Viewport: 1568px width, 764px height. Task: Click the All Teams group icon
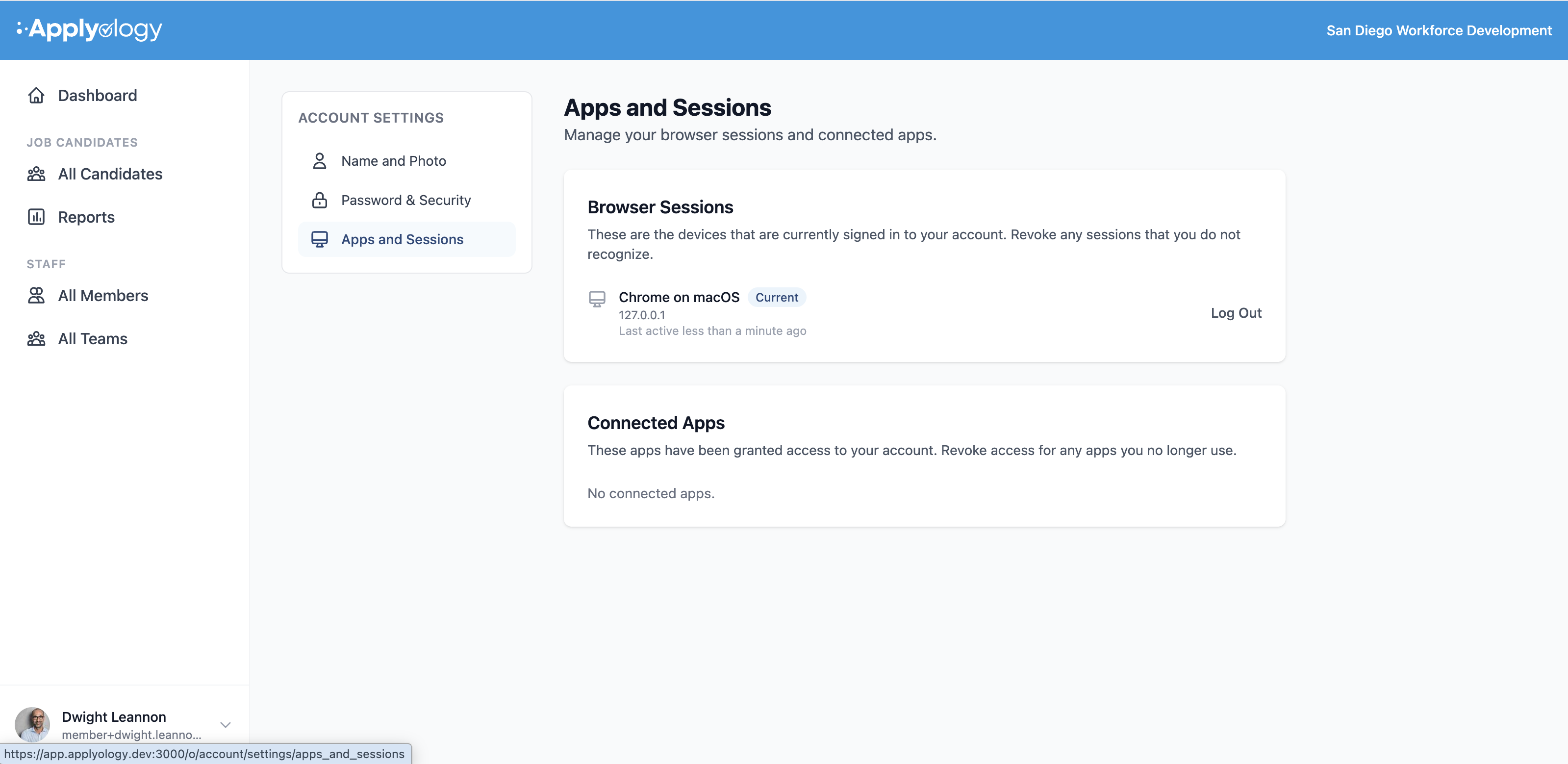[36, 338]
